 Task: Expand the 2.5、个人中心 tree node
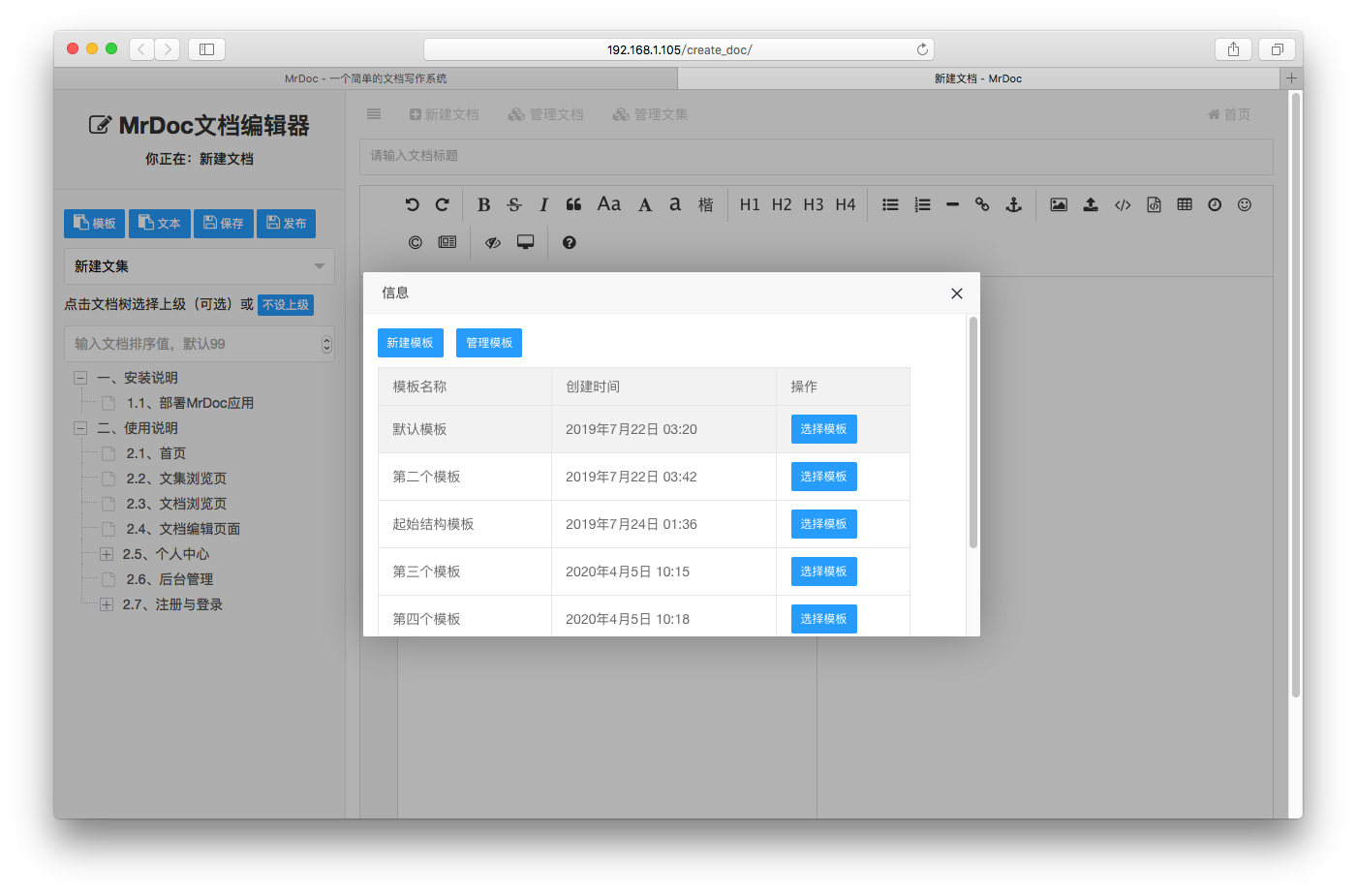tap(107, 554)
